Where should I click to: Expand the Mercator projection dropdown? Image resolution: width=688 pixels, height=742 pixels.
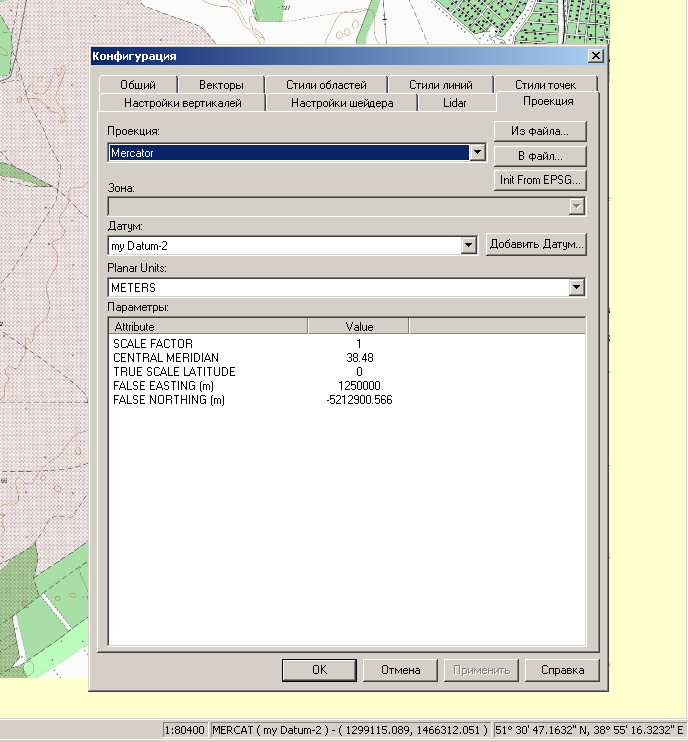(x=477, y=153)
